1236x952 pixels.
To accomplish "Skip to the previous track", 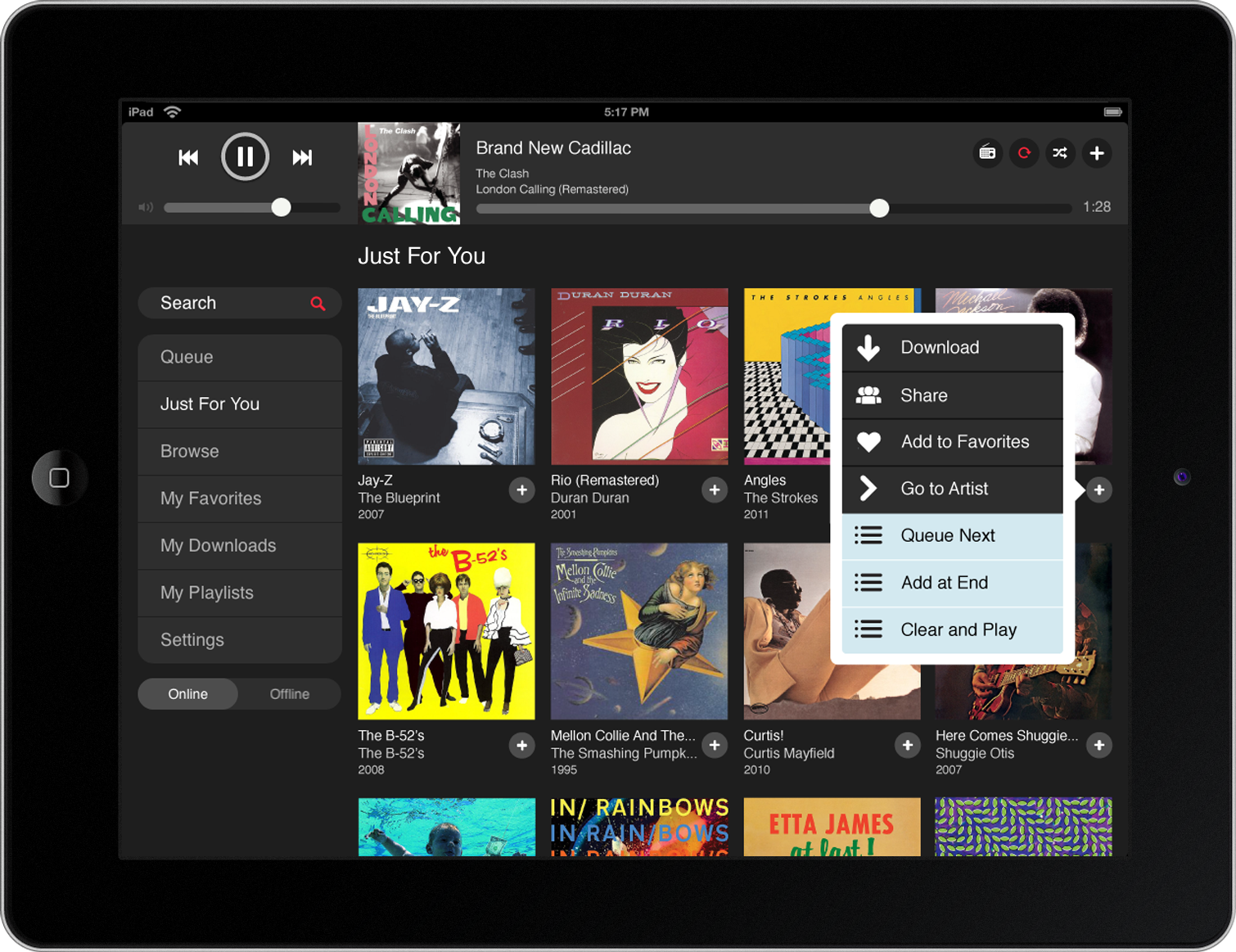I will pyautogui.click(x=188, y=157).
